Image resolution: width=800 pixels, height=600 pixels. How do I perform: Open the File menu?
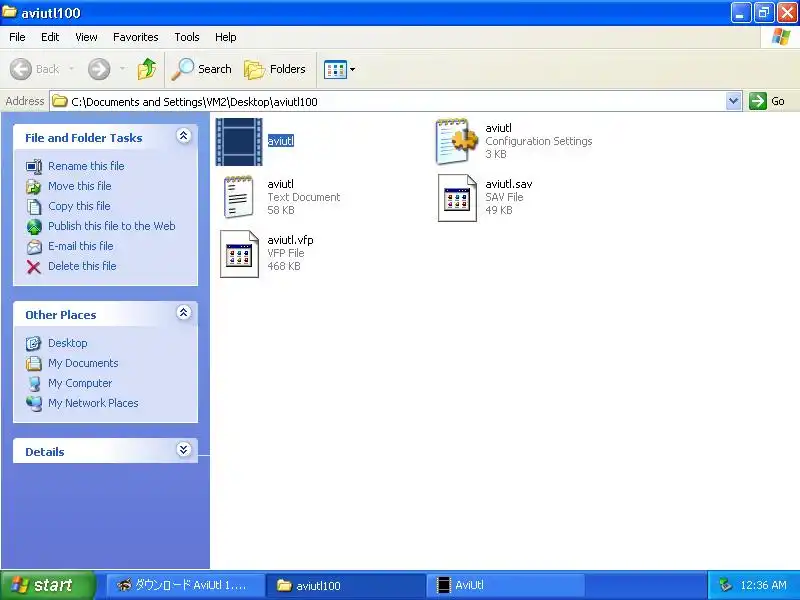(x=17, y=37)
